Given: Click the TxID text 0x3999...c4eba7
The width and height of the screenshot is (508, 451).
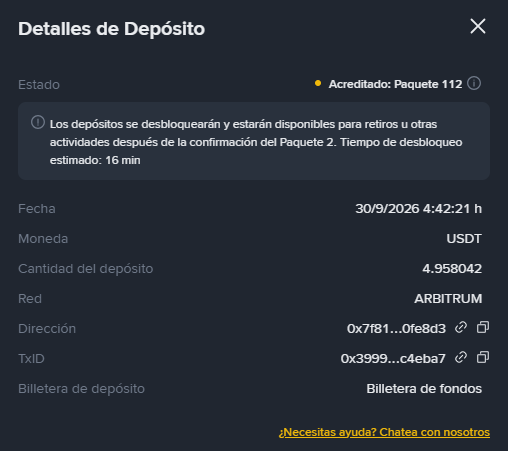Looking at the screenshot, I should [x=393, y=359].
